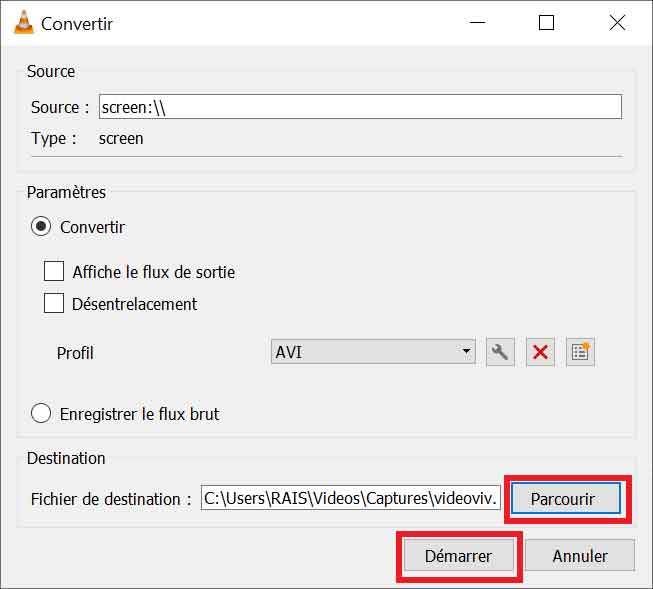Maximize the Convertir dialog window
Viewport: 653px width, 589px height.
click(546, 23)
